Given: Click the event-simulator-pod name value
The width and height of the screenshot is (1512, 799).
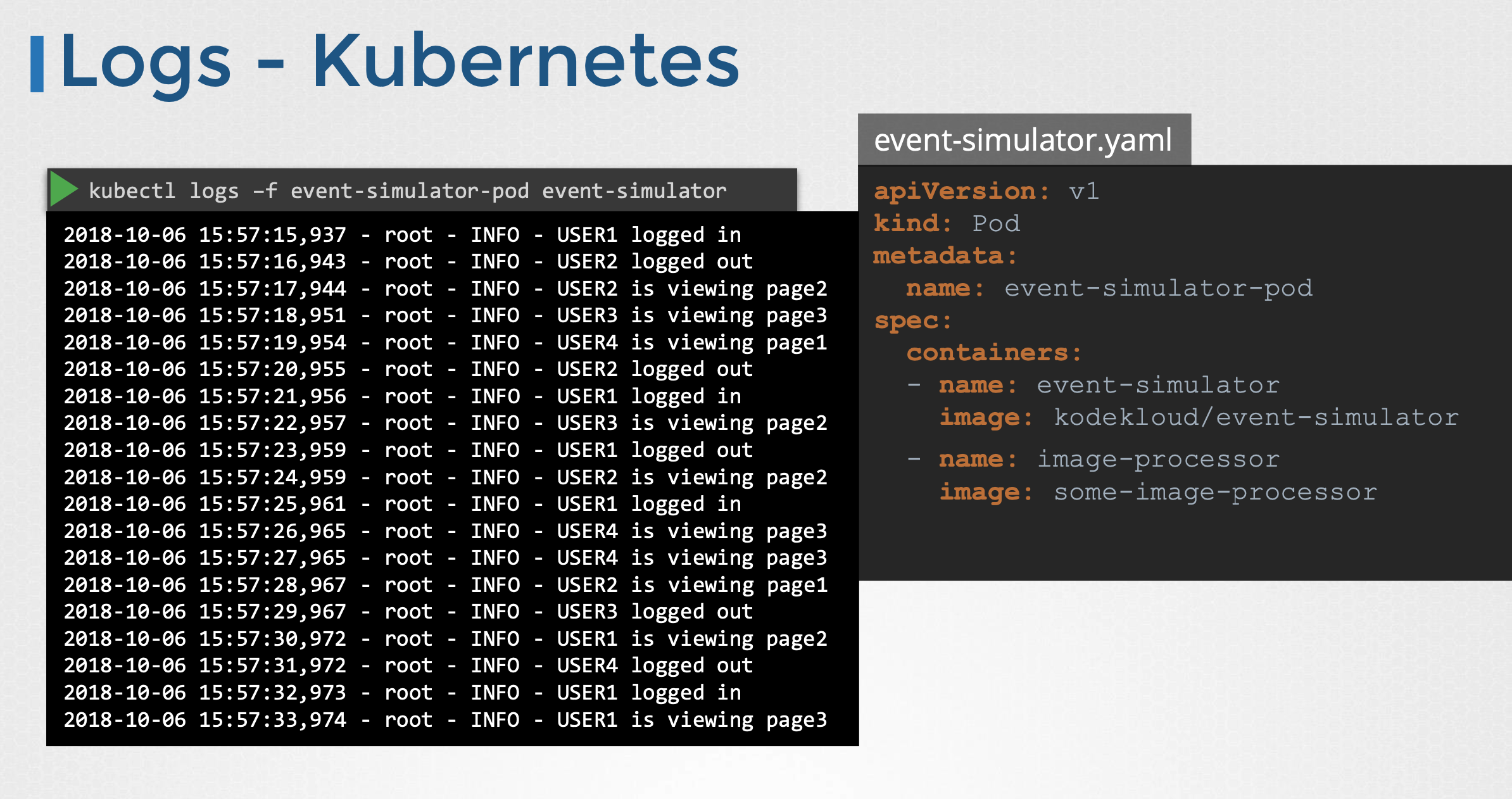Looking at the screenshot, I should pos(1158,288).
